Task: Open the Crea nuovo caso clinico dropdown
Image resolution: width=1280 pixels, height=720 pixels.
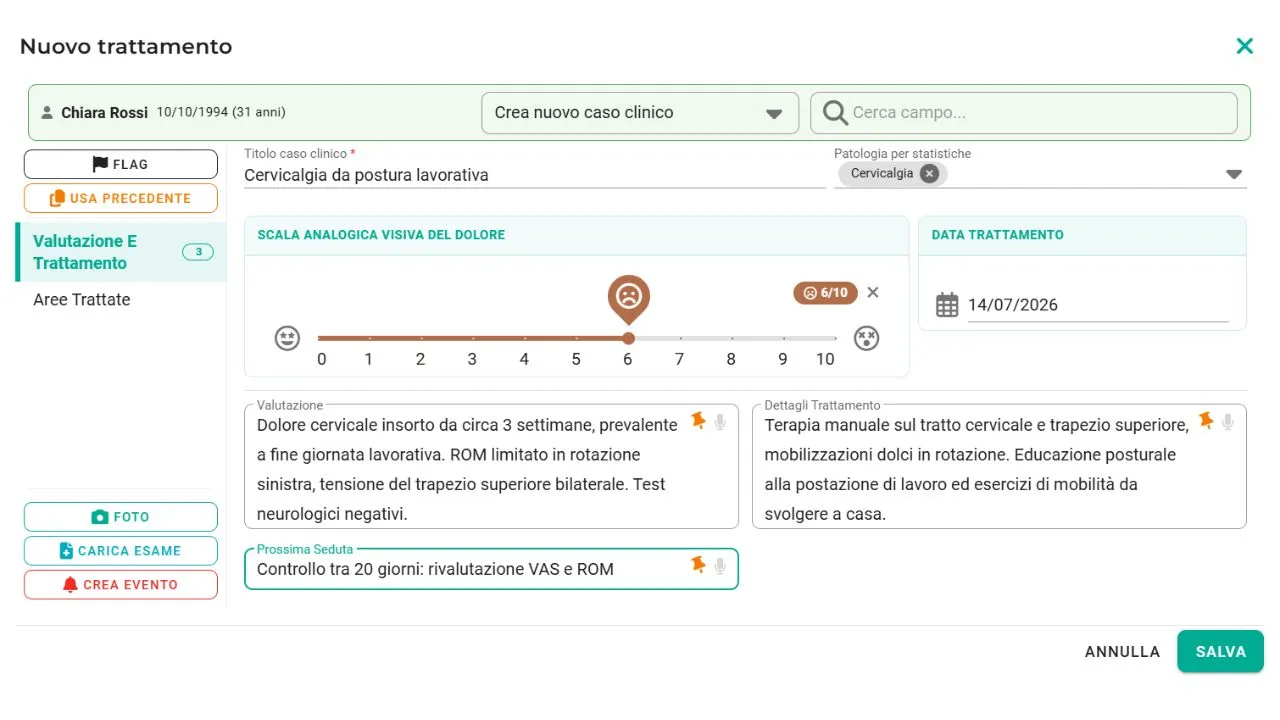Action: point(640,113)
